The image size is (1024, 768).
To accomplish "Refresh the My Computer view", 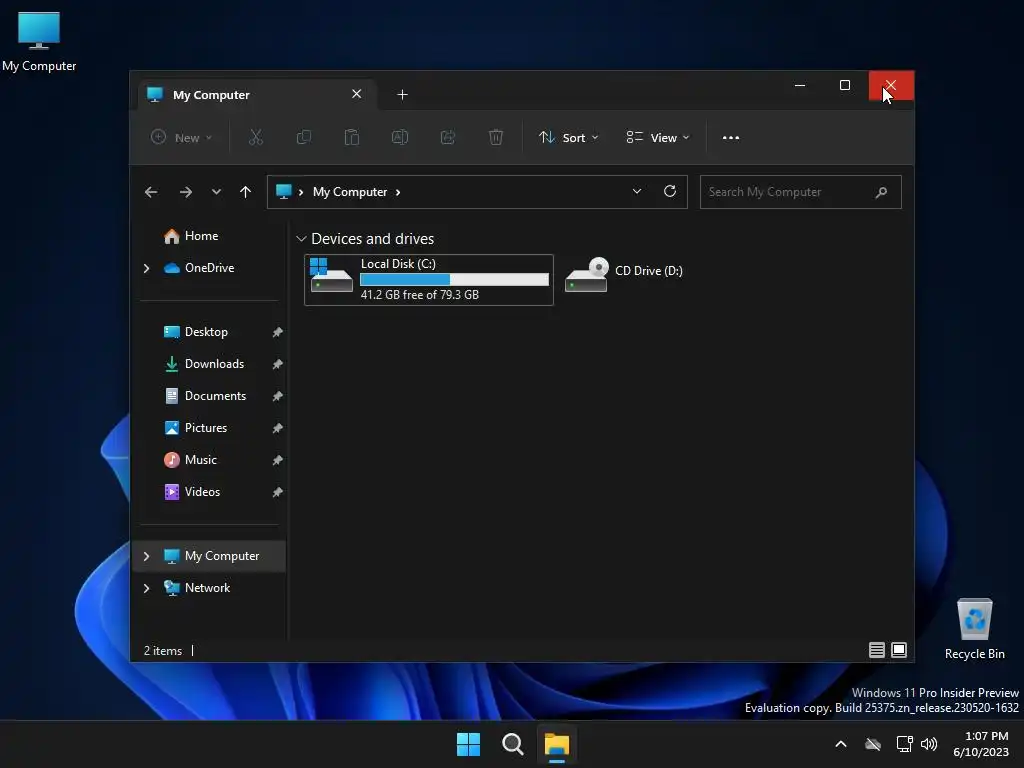I will [x=669, y=191].
